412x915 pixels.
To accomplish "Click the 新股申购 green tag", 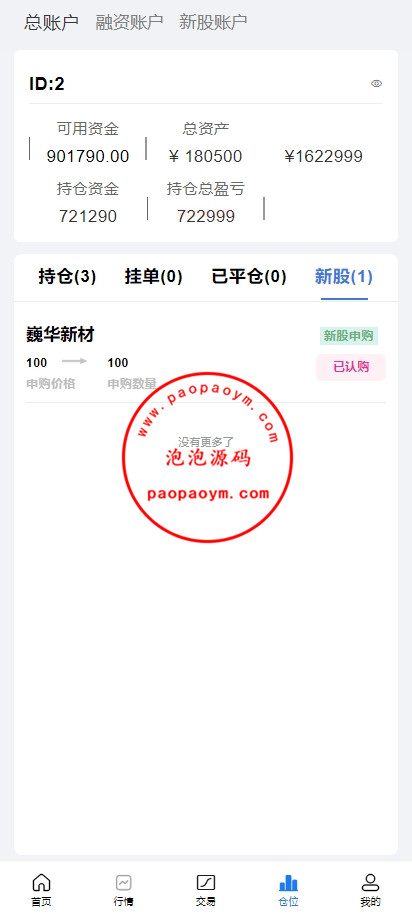I will tap(348, 336).
